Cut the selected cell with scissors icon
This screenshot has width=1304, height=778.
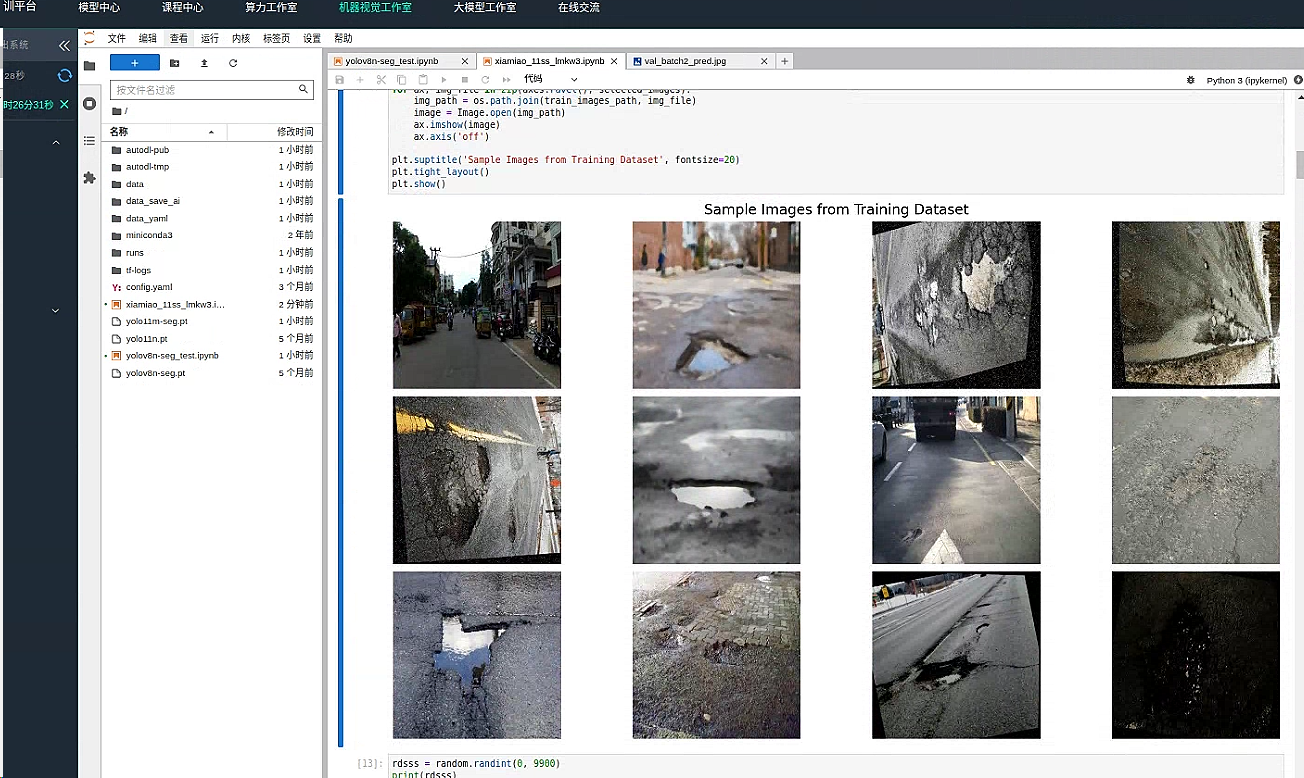point(381,79)
